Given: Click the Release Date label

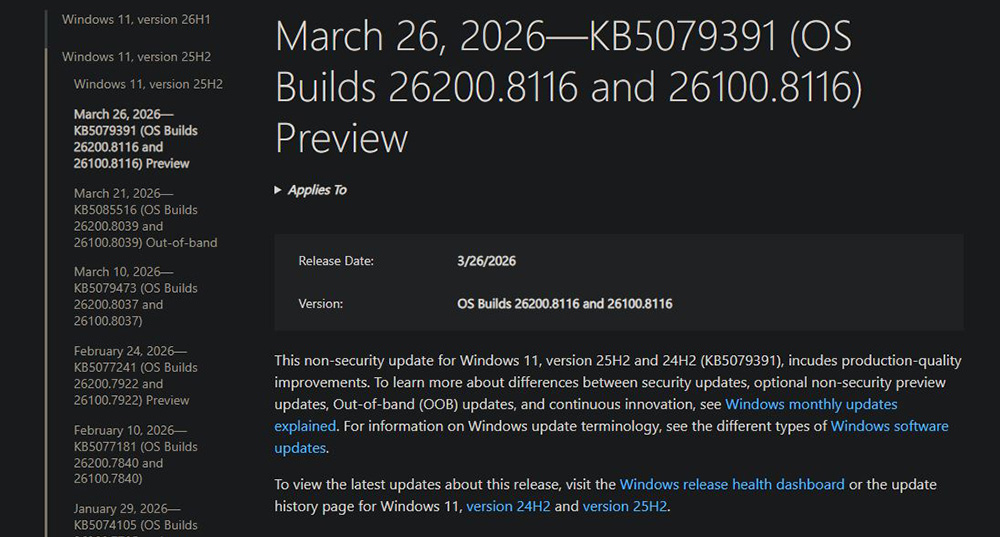Looking at the screenshot, I should 336,261.
